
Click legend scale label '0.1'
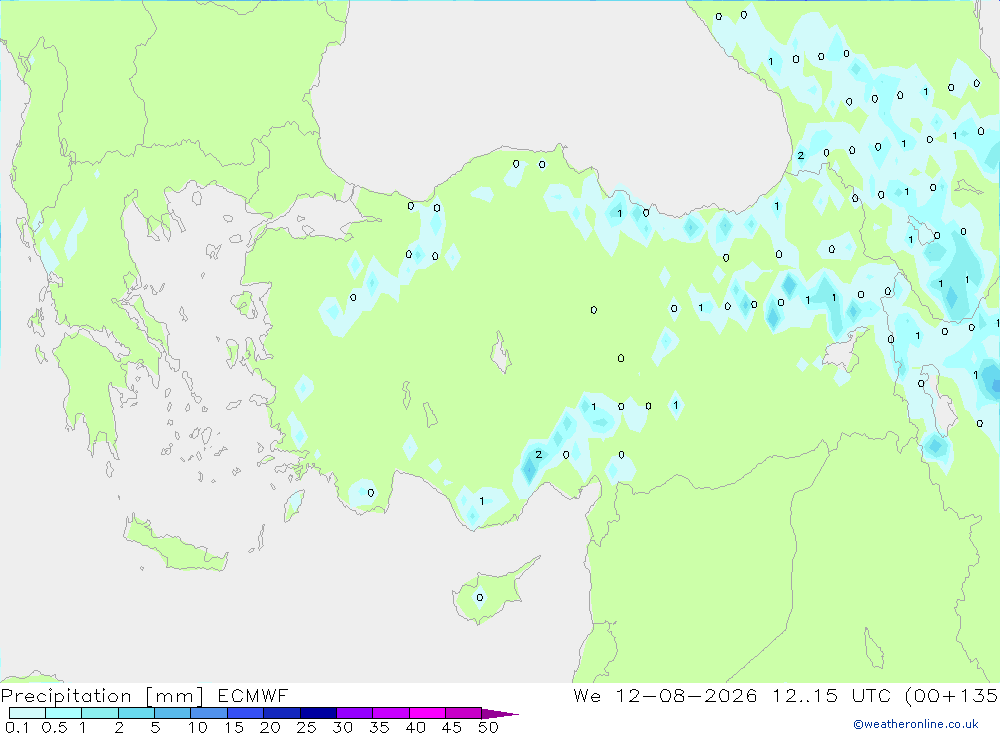coord(17,727)
